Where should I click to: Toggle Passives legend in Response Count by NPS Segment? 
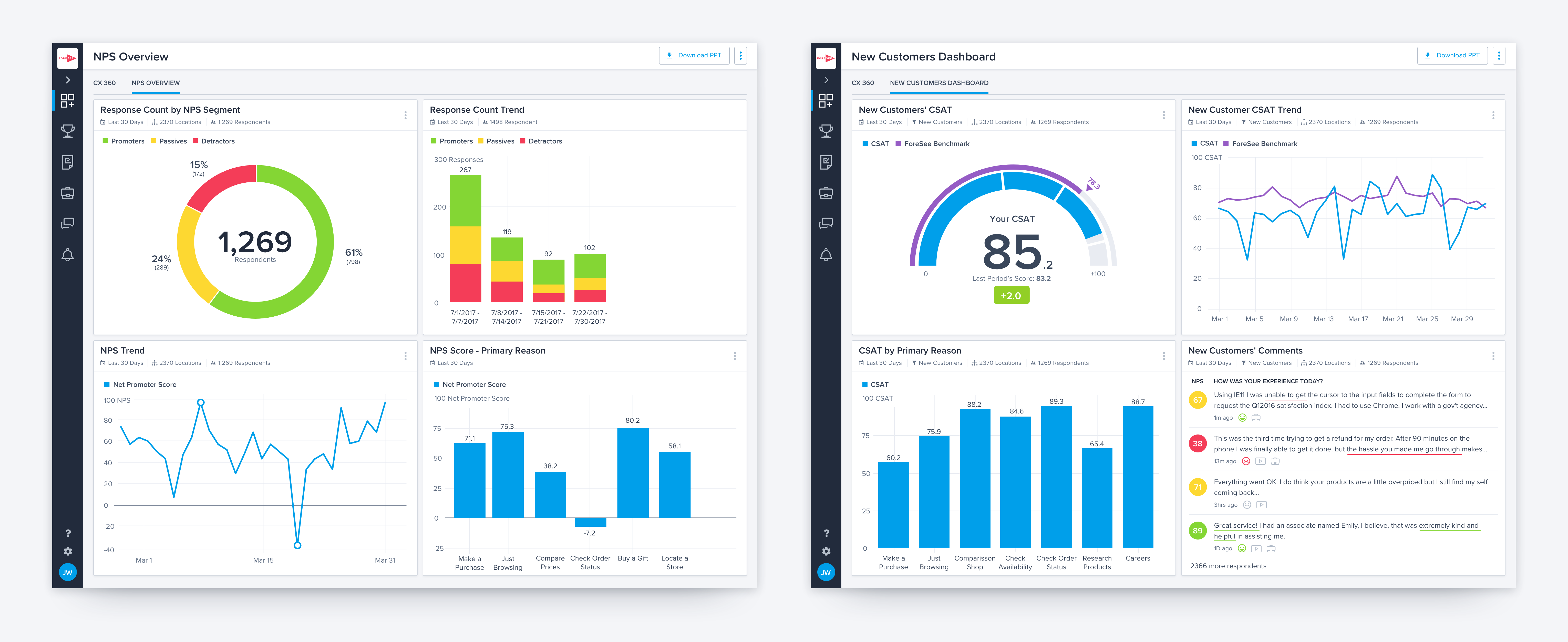point(169,141)
